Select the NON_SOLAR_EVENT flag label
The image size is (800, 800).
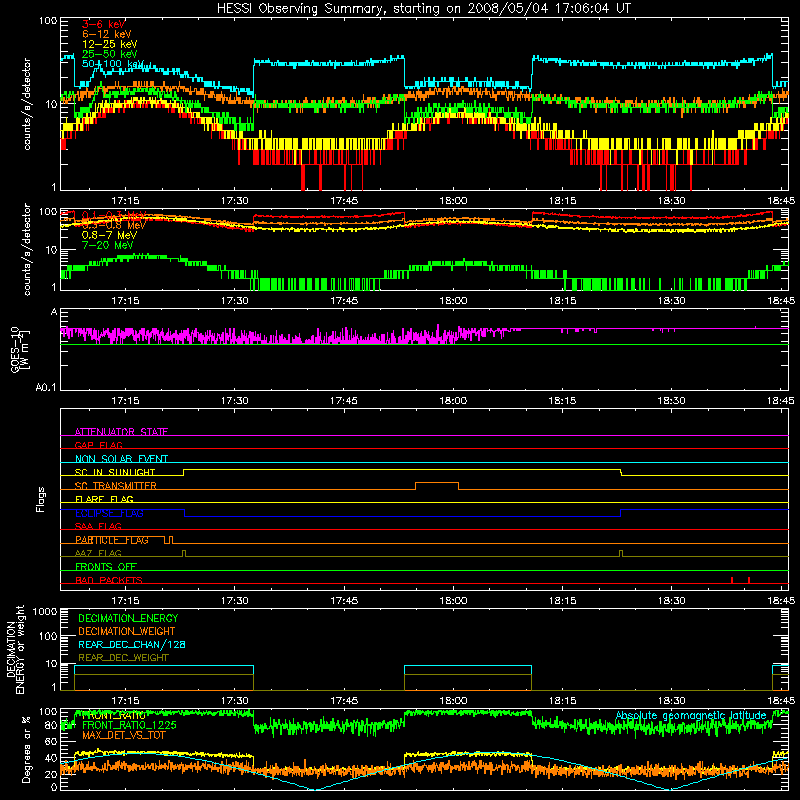tap(121, 459)
